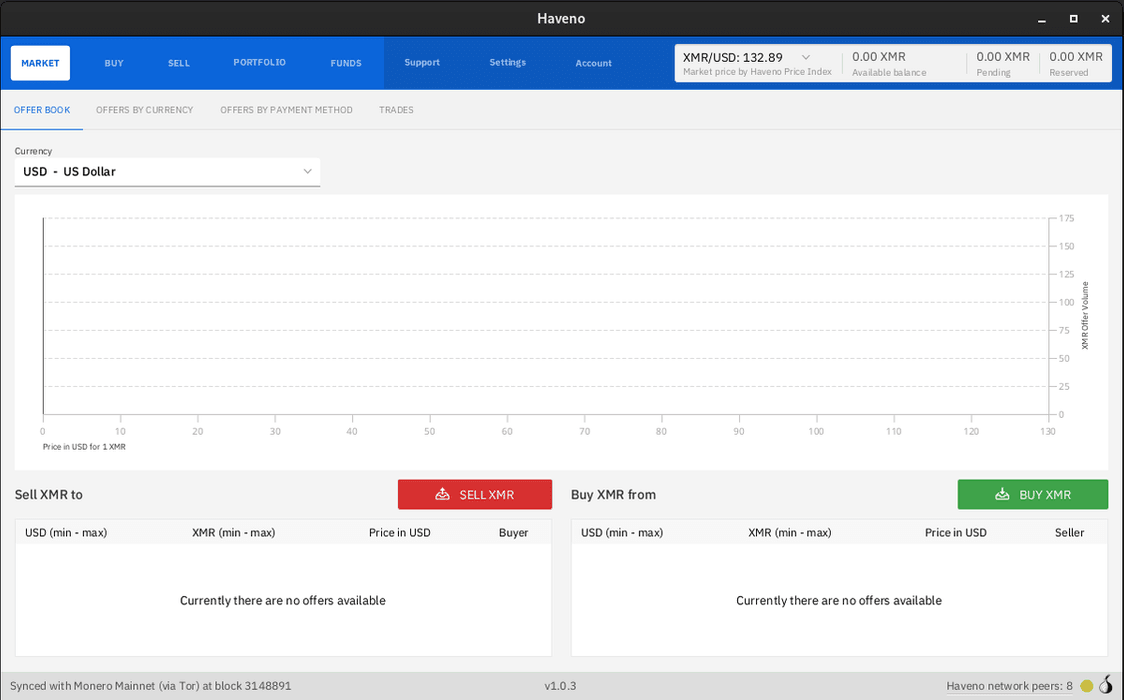Sort buy offers by XMR (min - max)

click(x=790, y=532)
